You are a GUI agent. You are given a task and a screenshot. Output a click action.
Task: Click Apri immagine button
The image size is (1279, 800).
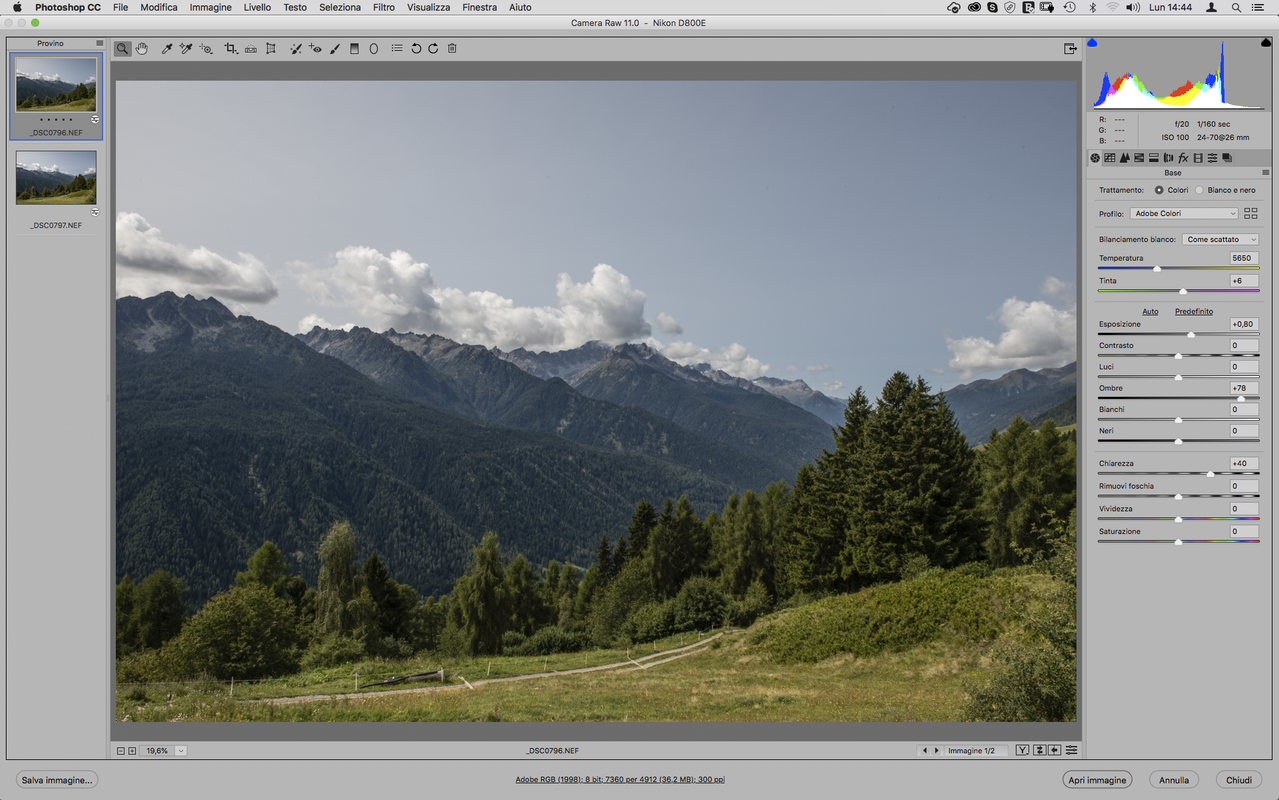(x=1097, y=780)
